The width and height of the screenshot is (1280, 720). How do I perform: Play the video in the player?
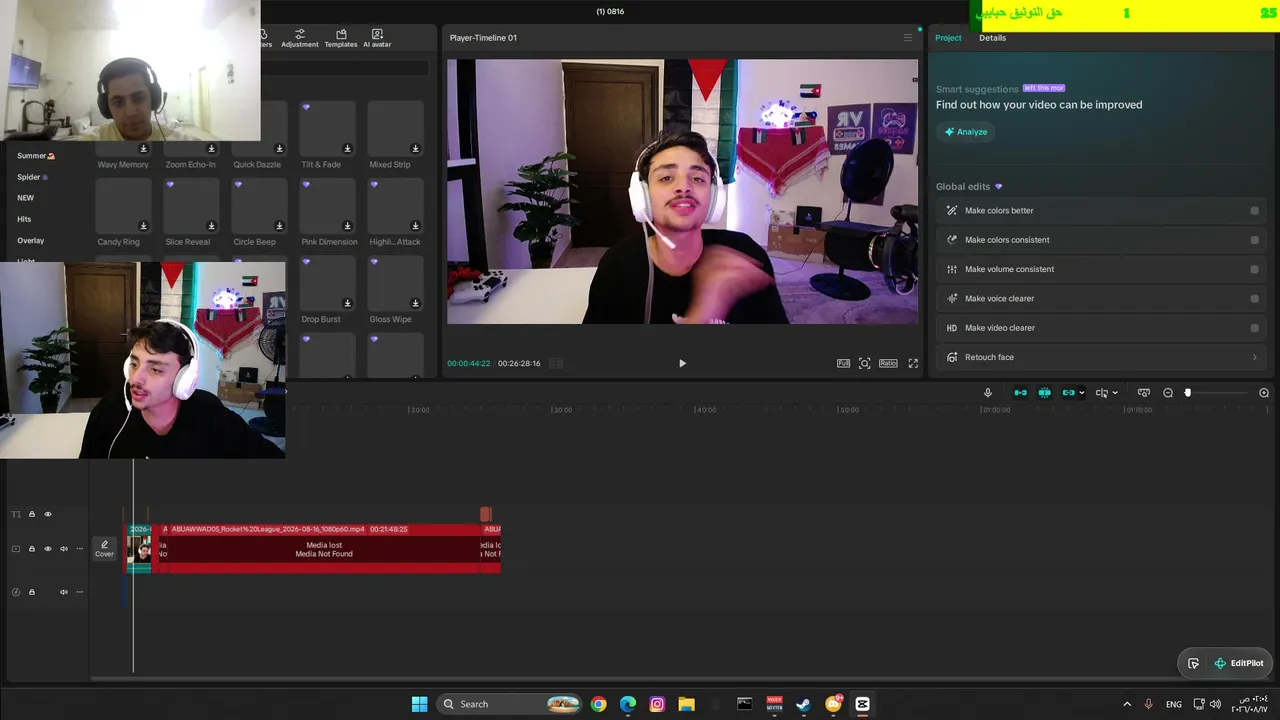682,364
